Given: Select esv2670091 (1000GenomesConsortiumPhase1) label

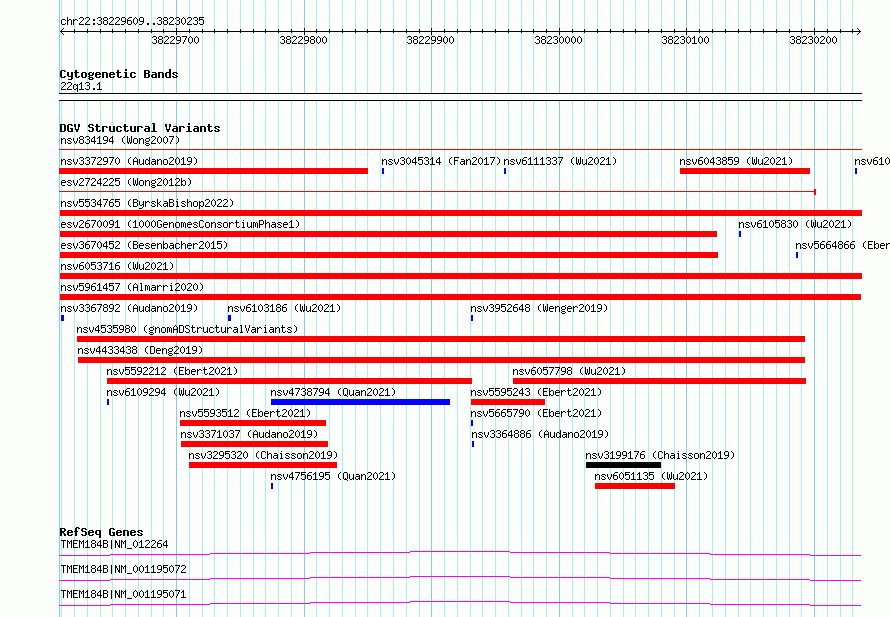Looking at the screenshot, I should pyautogui.click(x=180, y=224).
